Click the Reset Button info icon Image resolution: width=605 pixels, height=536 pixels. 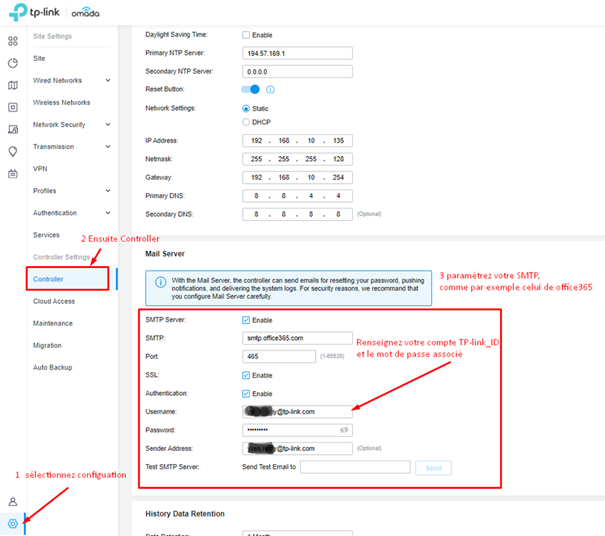(x=270, y=90)
